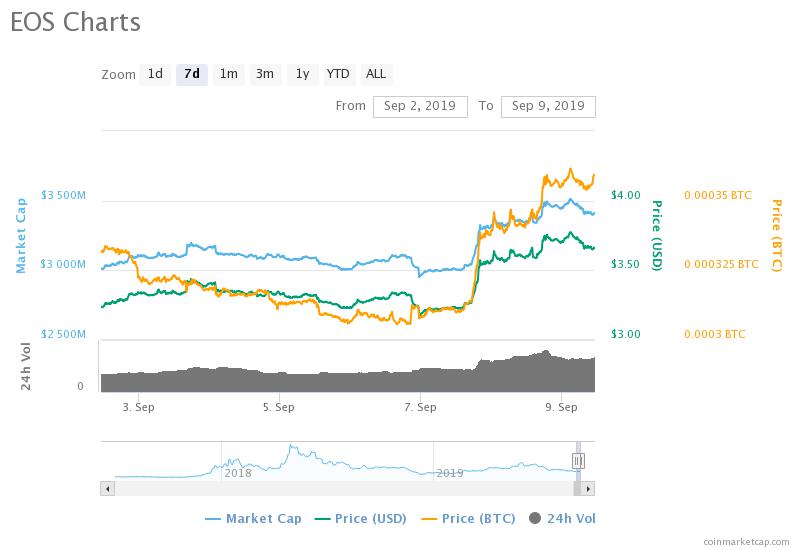Toggle the Price (BTC) series in legend
Viewport: 800px width, 550px height.
468,519
